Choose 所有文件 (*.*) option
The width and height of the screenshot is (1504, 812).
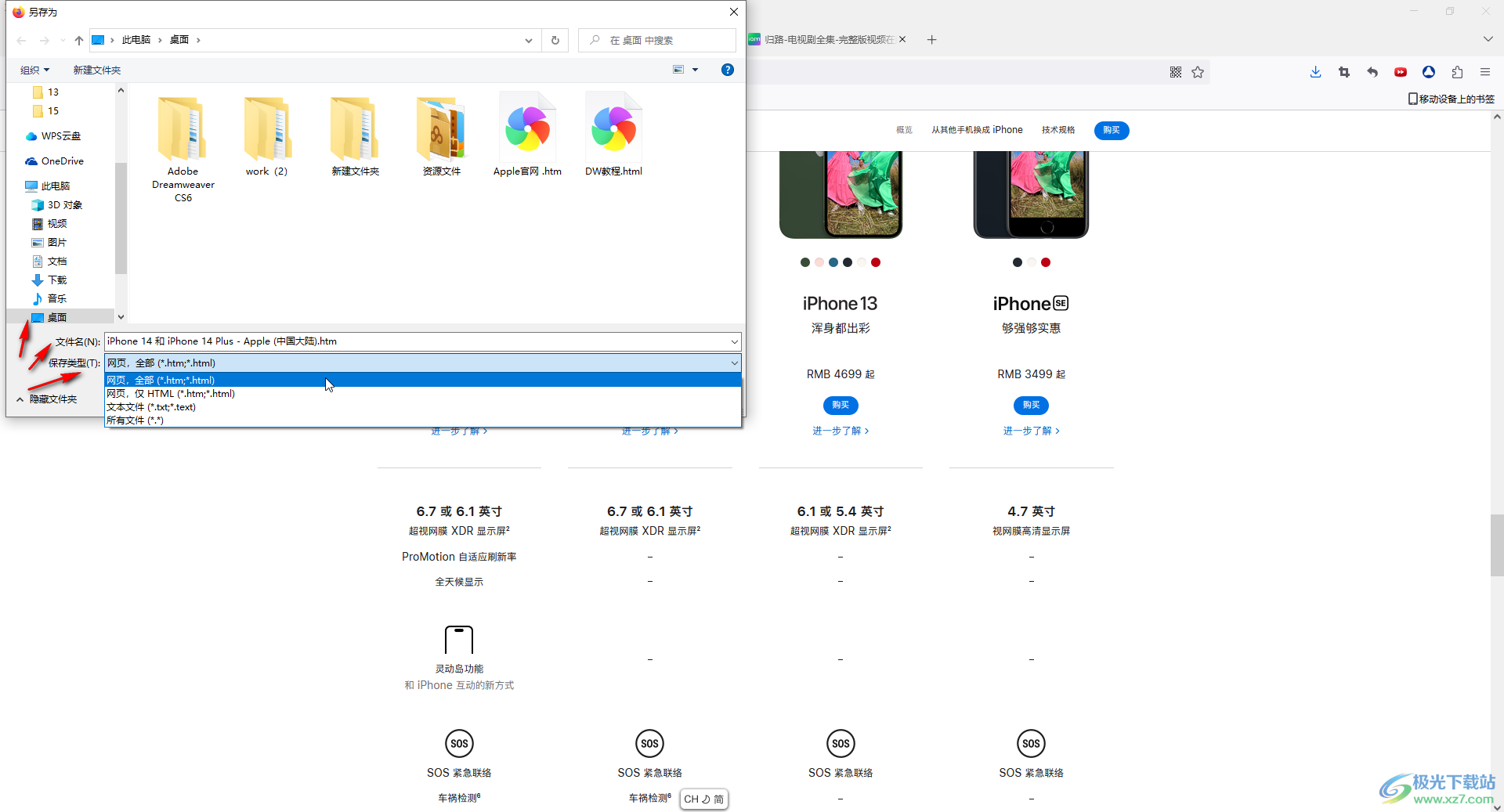coord(423,420)
